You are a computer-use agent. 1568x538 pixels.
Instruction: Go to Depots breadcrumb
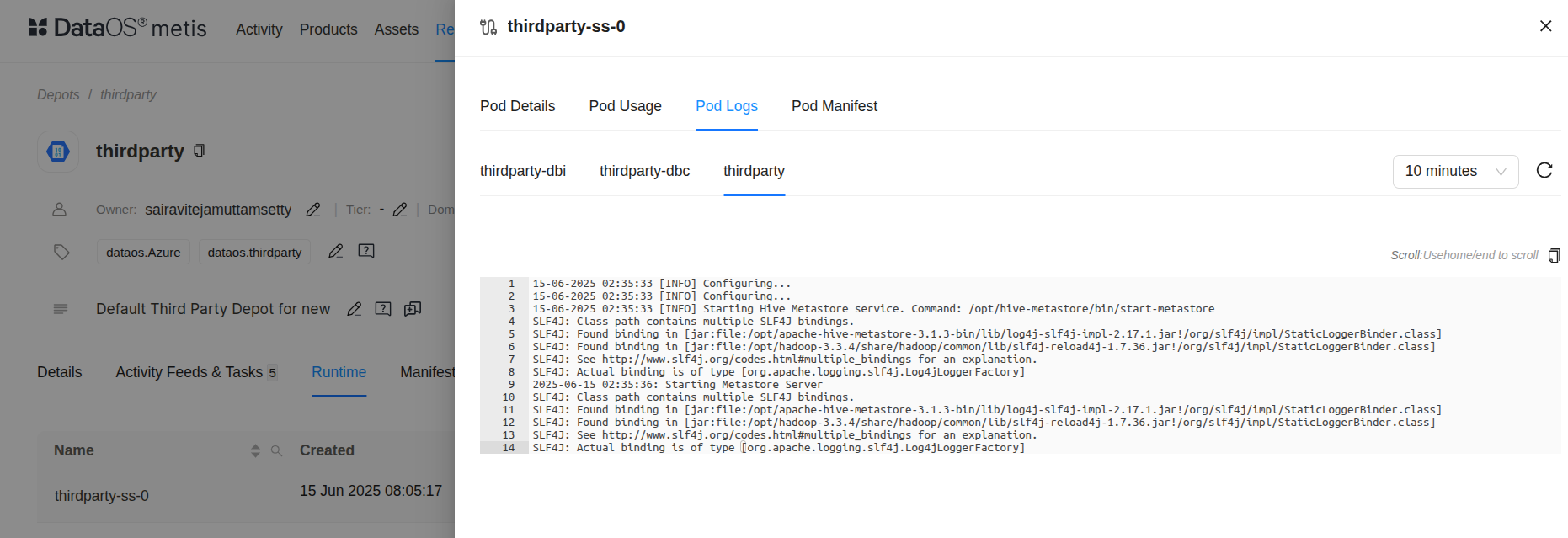(x=58, y=95)
